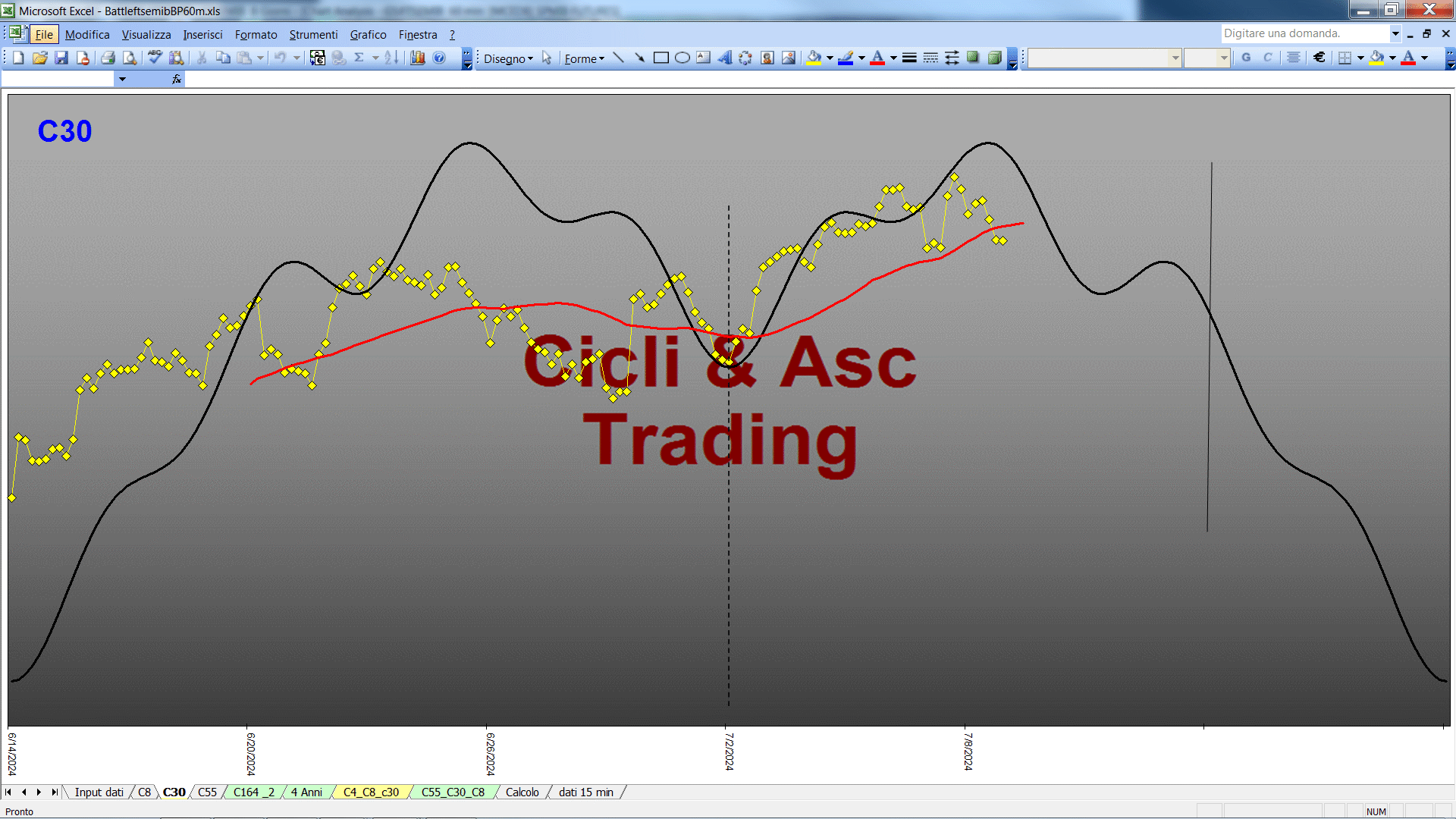Click the Chart Wizard icon
The width and height of the screenshot is (1456, 819).
click(418, 58)
